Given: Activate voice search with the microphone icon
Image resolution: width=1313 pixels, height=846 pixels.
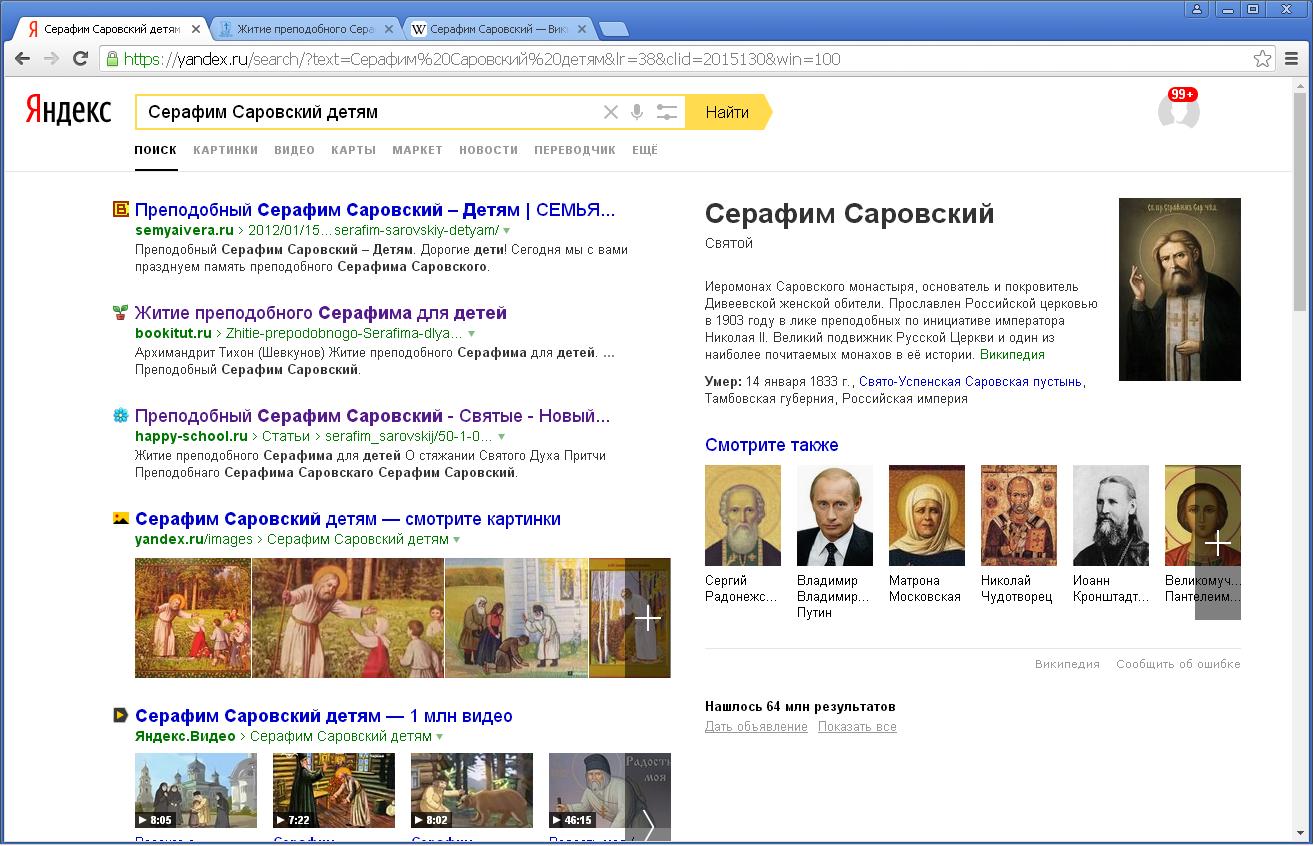Looking at the screenshot, I should coord(637,112).
